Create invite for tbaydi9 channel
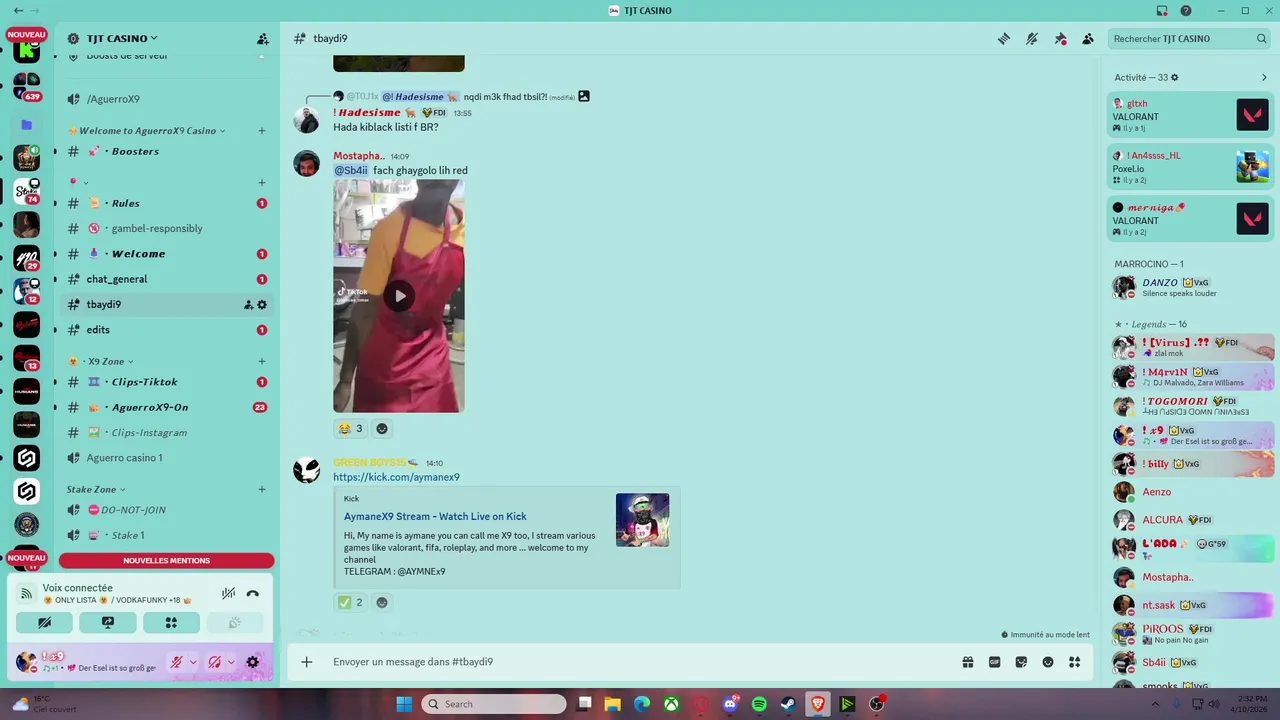Screen dimensions: 1280x720 click(248, 305)
